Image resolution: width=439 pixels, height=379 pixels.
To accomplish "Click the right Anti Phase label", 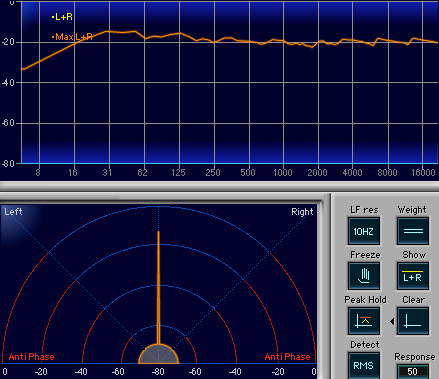I will click(x=287, y=357).
